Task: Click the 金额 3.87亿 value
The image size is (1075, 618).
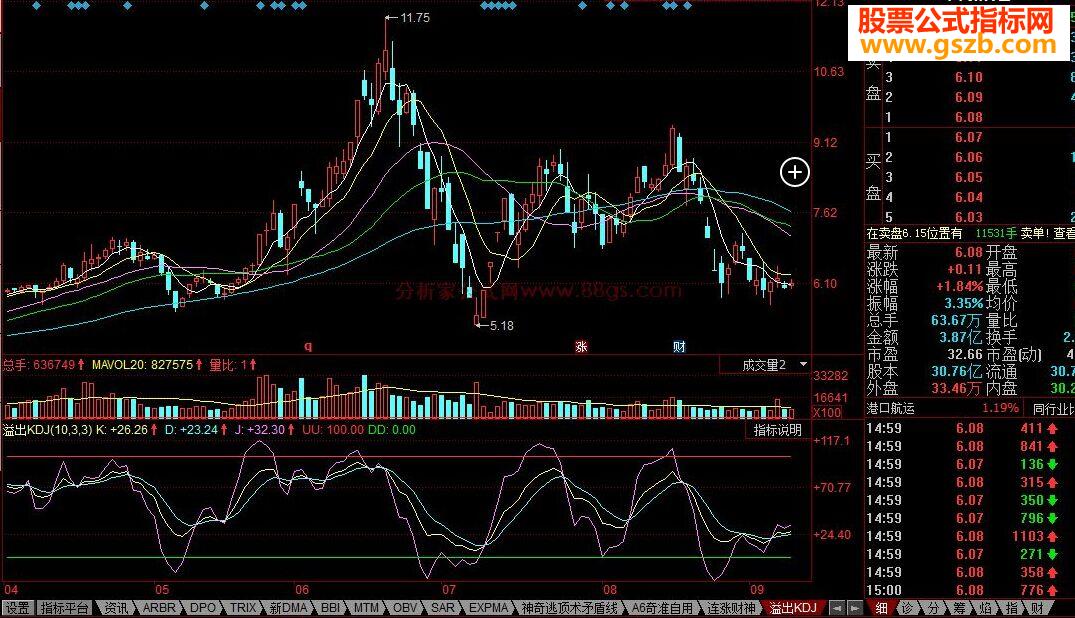Action: 961,337
